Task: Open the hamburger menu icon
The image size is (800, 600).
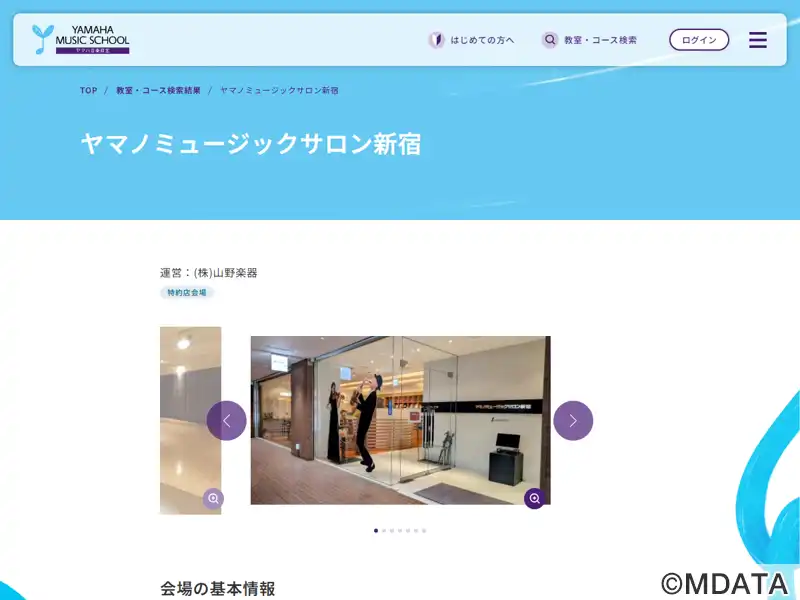Action: [x=758, y=40]
